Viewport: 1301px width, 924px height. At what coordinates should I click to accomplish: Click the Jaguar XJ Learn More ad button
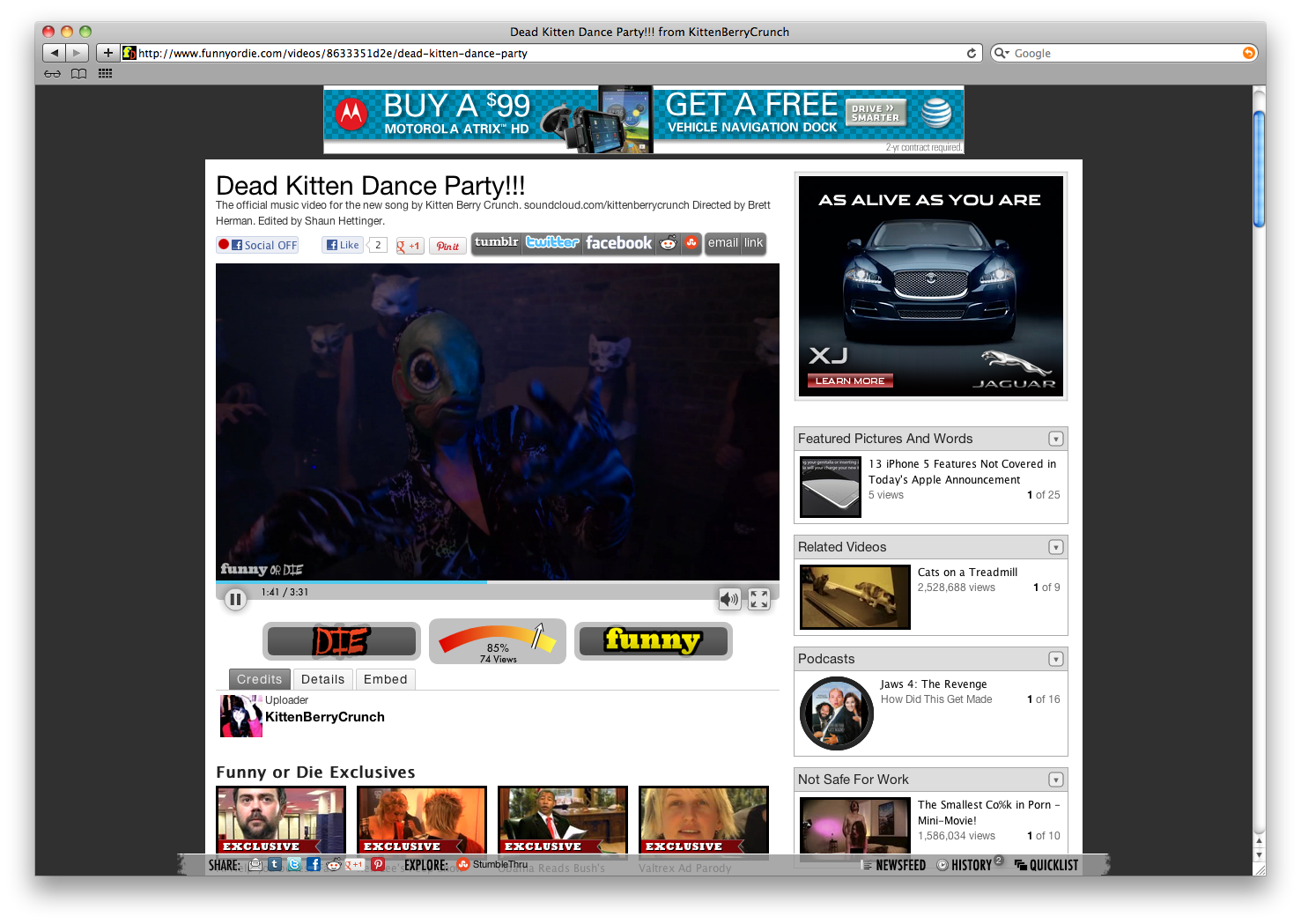tap(851, 381)
